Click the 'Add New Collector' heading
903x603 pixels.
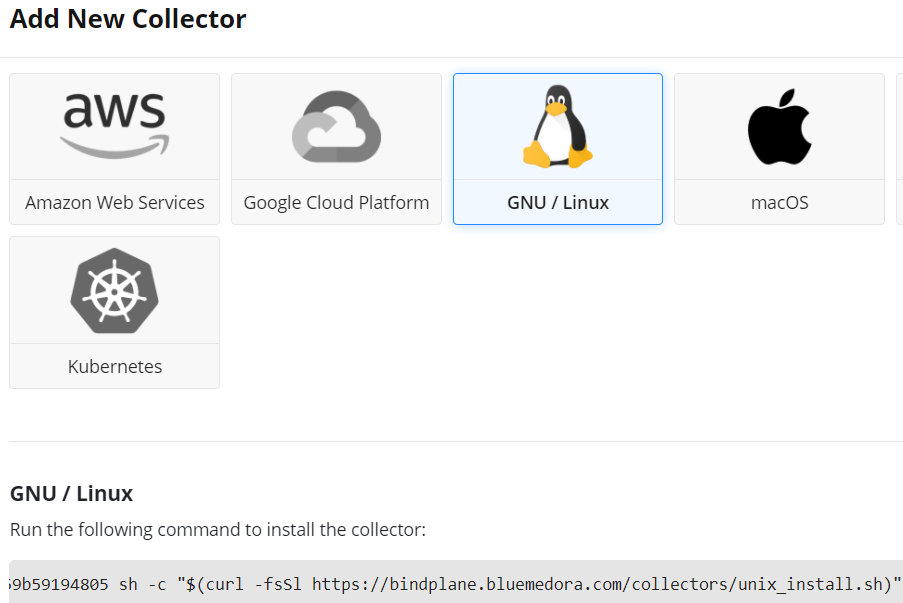tap(128, 19)
